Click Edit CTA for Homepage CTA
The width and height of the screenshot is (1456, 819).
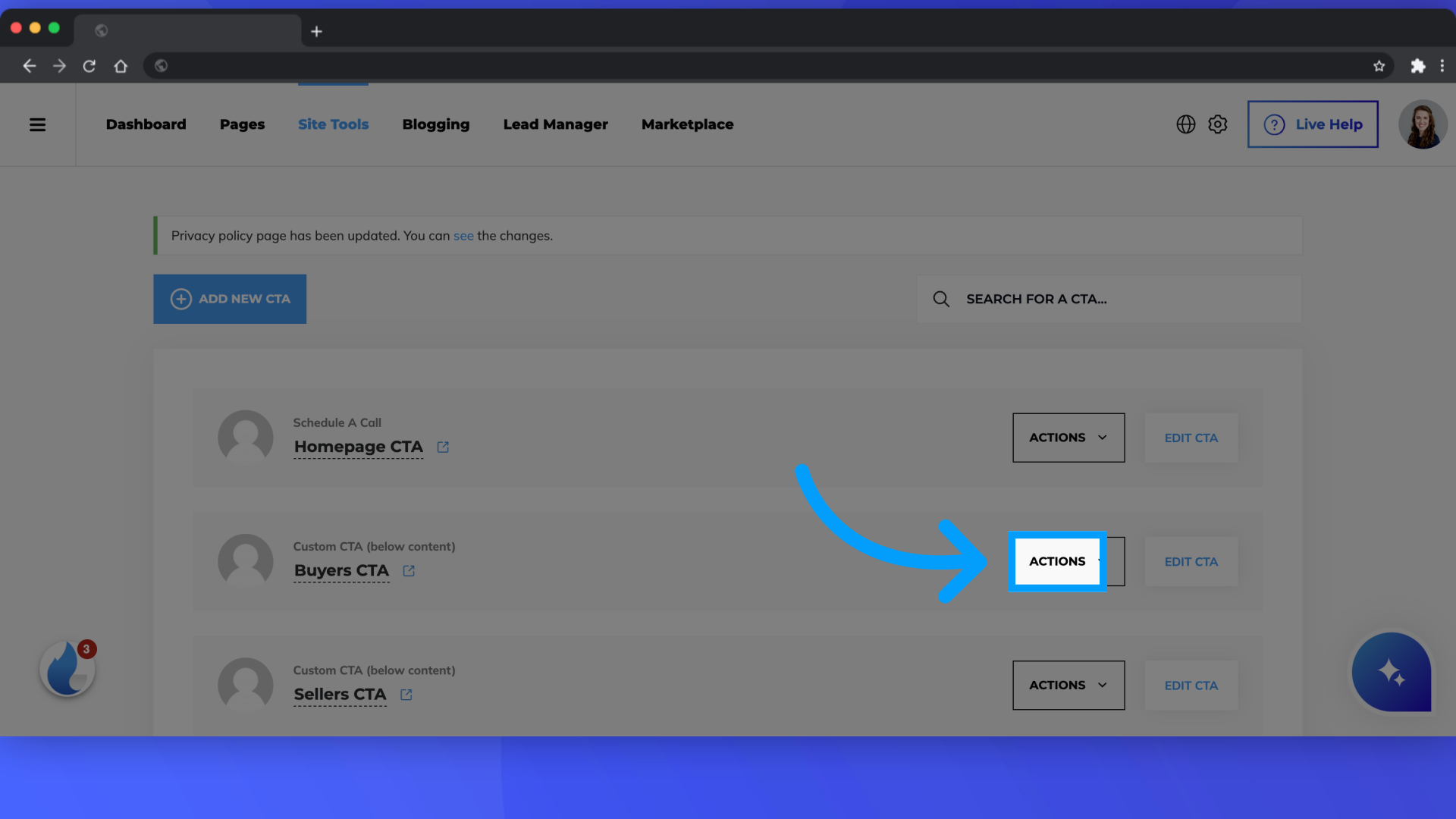point(1191,438)
